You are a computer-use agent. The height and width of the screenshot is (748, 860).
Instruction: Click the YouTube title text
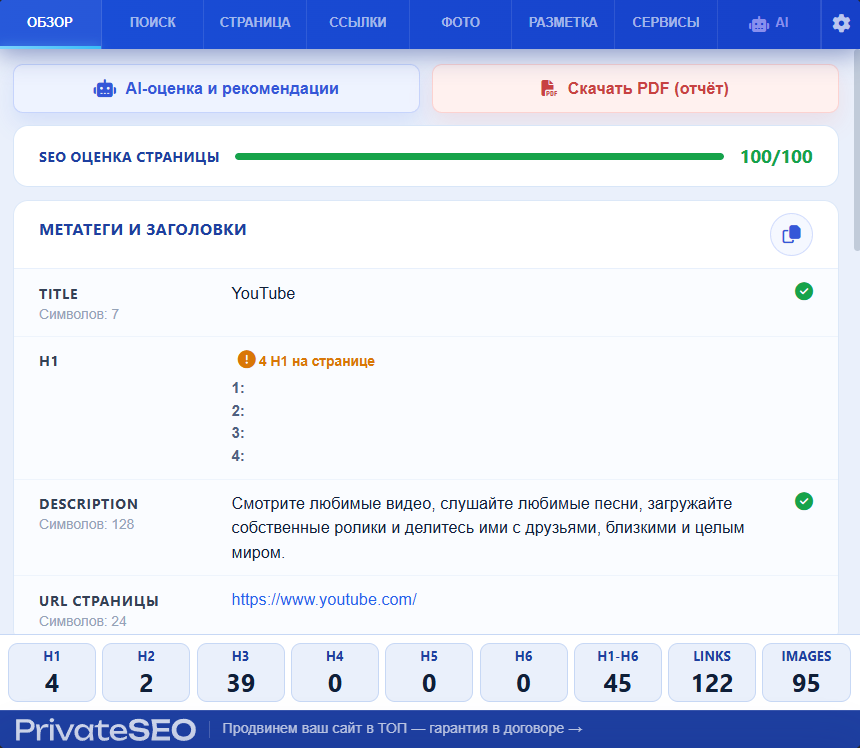coord(263,293)
